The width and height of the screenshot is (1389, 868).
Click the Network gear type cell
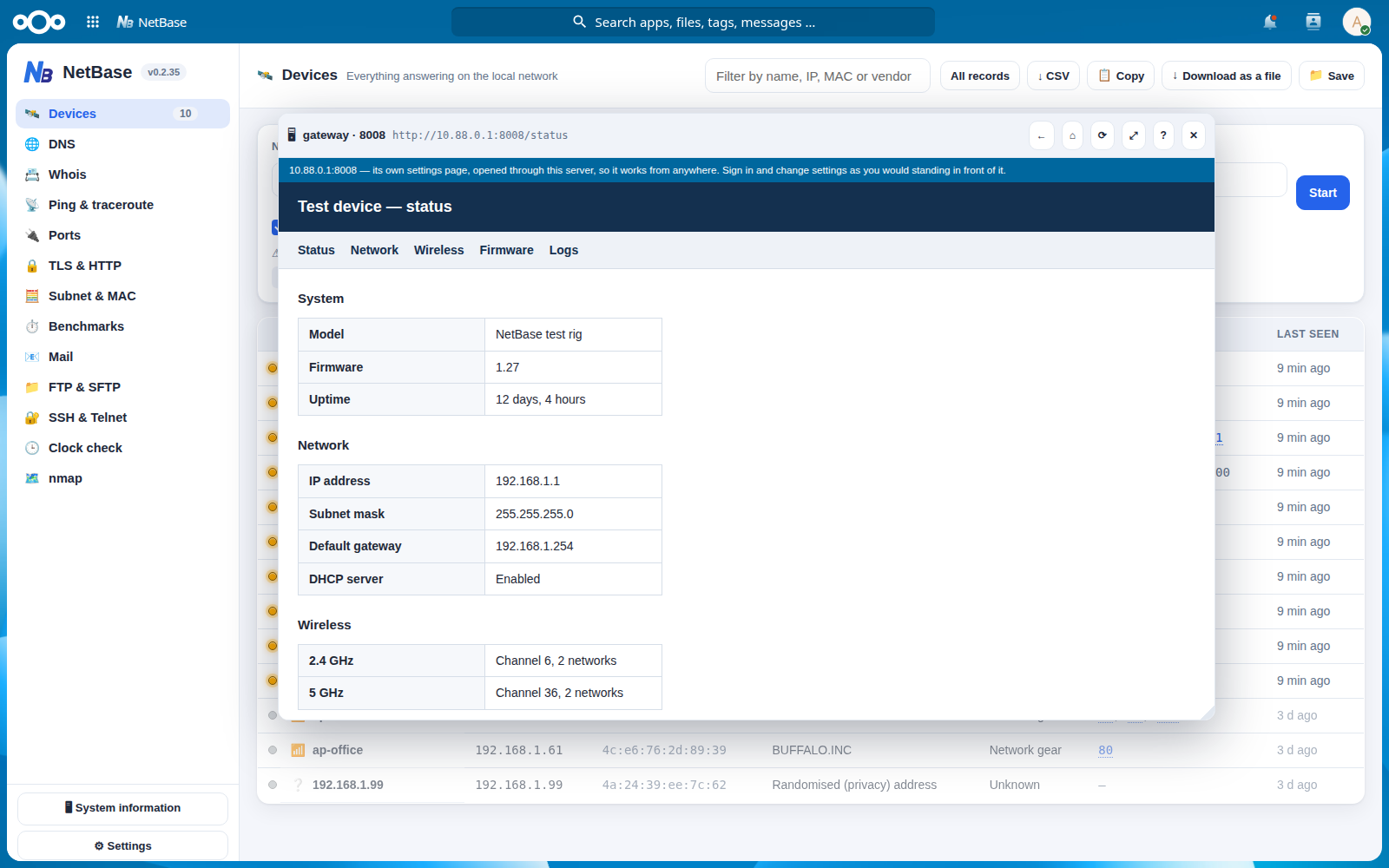click(1025, 750)
